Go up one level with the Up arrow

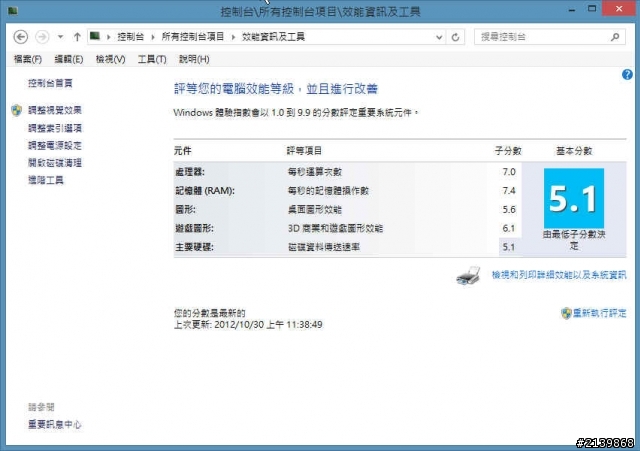pyautogui.click(x=77, y=37)
